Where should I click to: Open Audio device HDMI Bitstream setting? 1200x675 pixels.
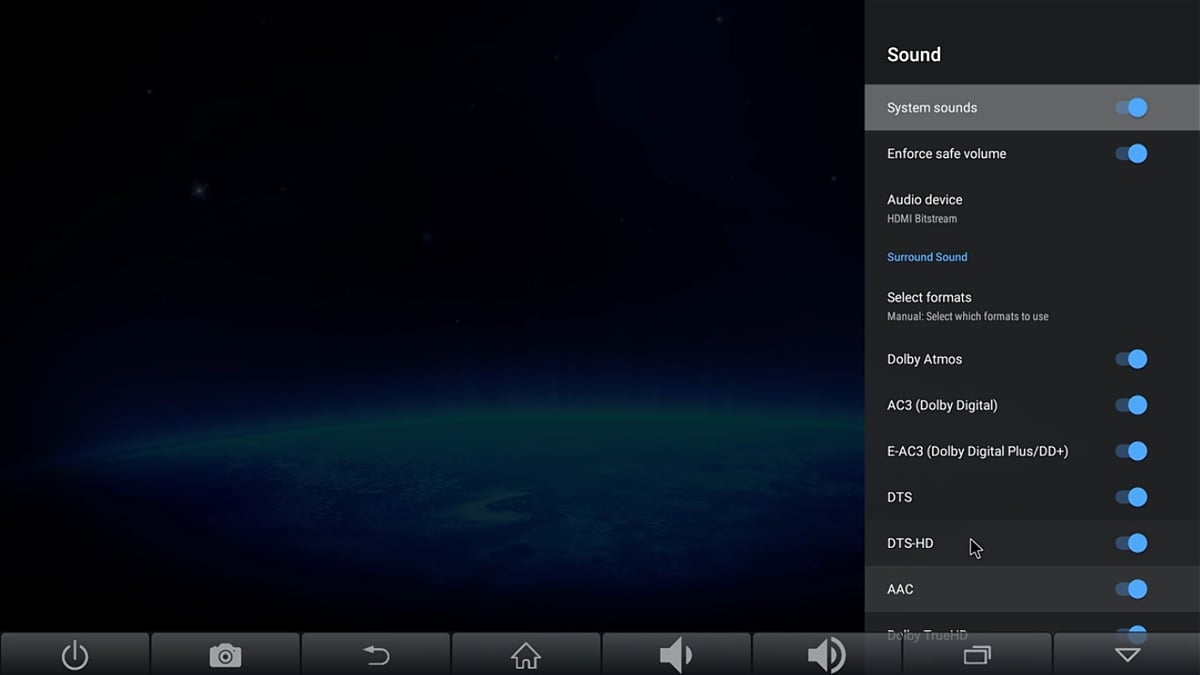point(925,208)
